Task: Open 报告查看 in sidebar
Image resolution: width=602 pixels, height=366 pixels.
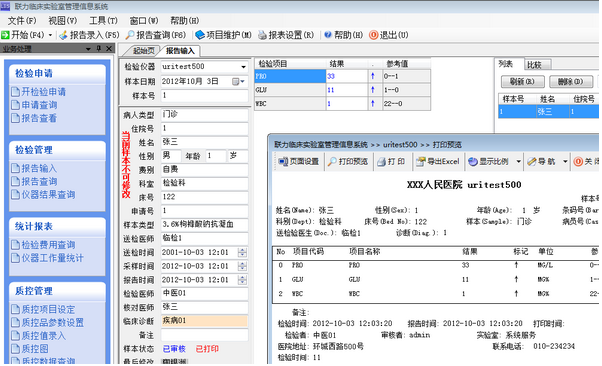Action: (34, 118)
